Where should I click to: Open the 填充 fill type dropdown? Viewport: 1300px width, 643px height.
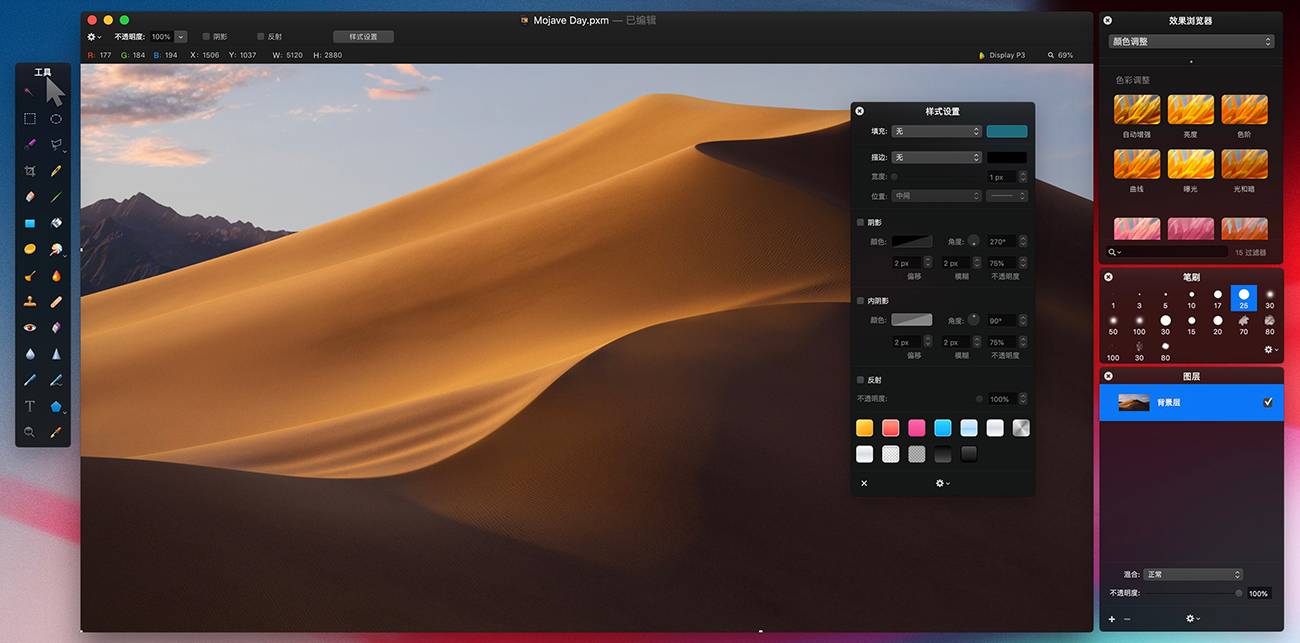point(936,131)
